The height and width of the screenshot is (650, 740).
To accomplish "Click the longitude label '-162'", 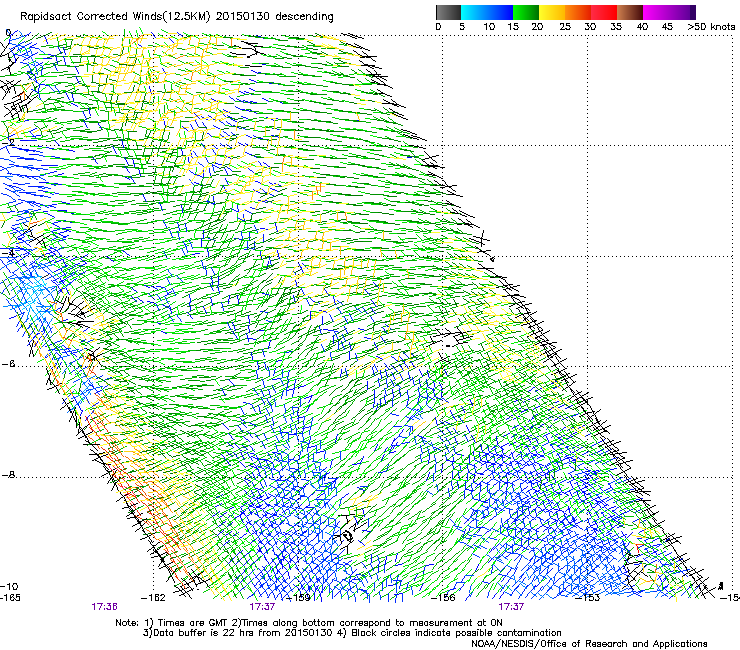I will pyautogui.click(x=153, y=598).
